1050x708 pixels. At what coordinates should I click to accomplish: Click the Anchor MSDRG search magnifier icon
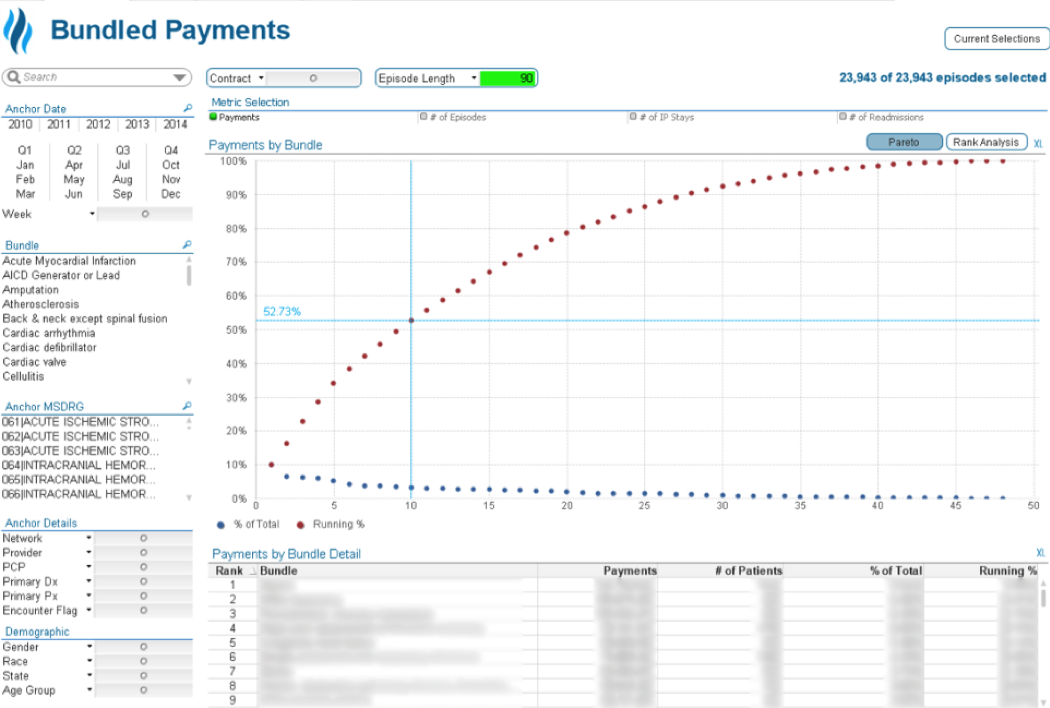click(x=186, y=406)
